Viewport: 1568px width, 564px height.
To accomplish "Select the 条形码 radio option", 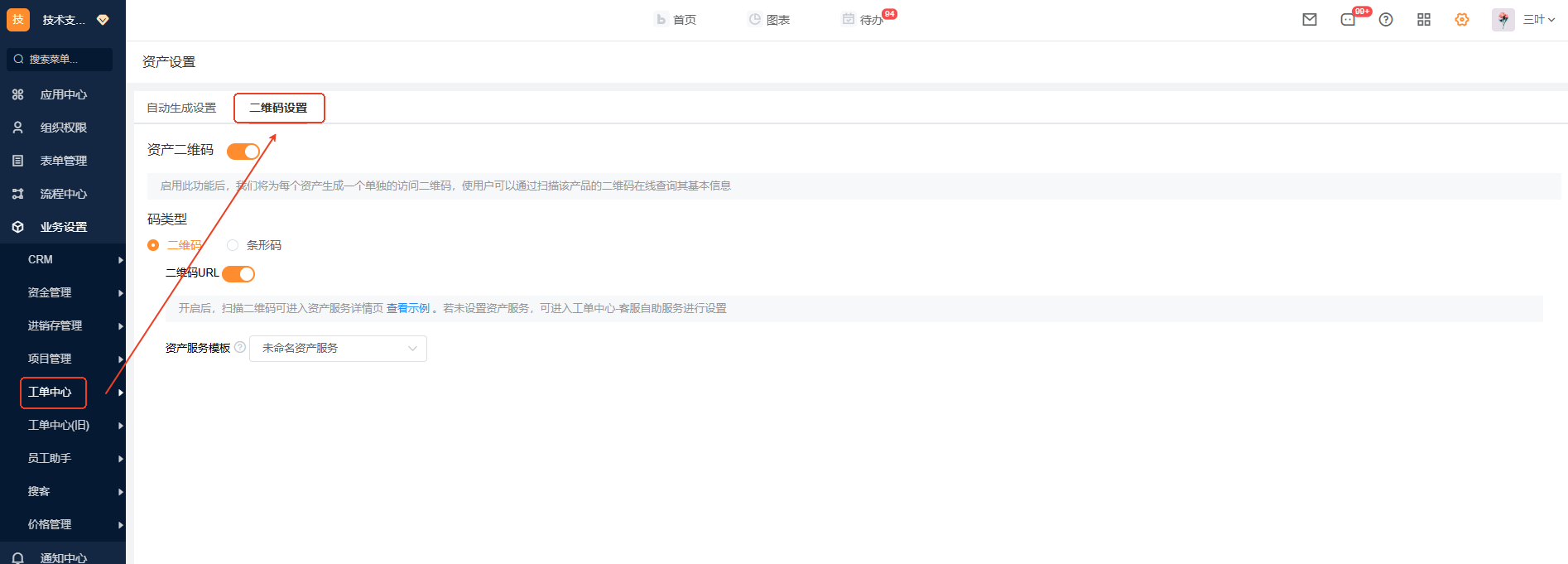I will point(233,245).
